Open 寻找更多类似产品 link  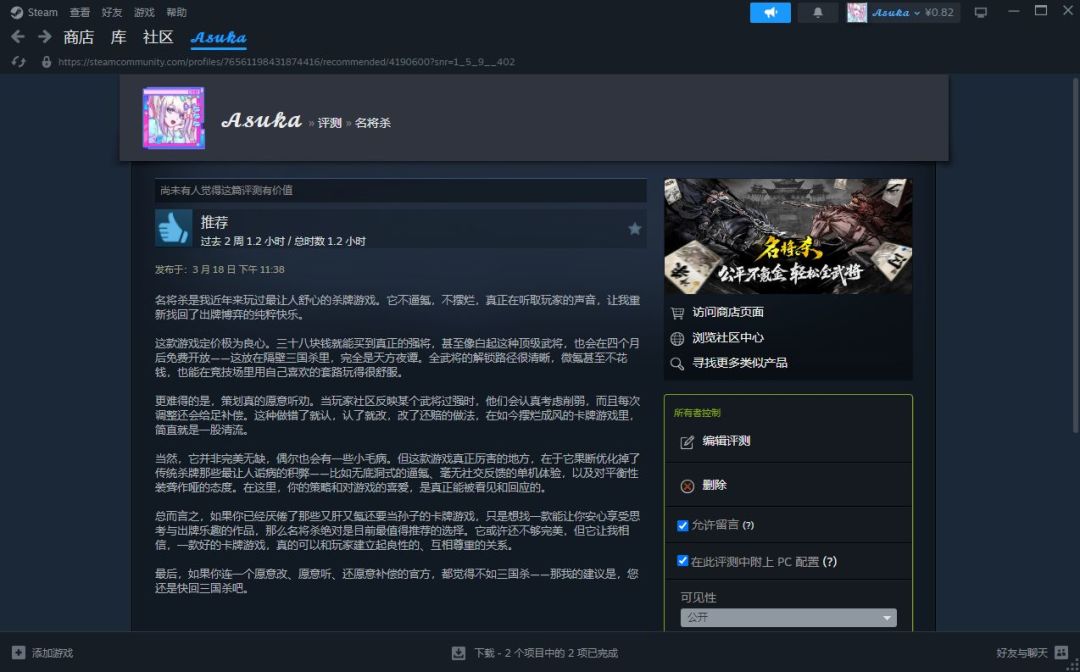pos(740,363)
